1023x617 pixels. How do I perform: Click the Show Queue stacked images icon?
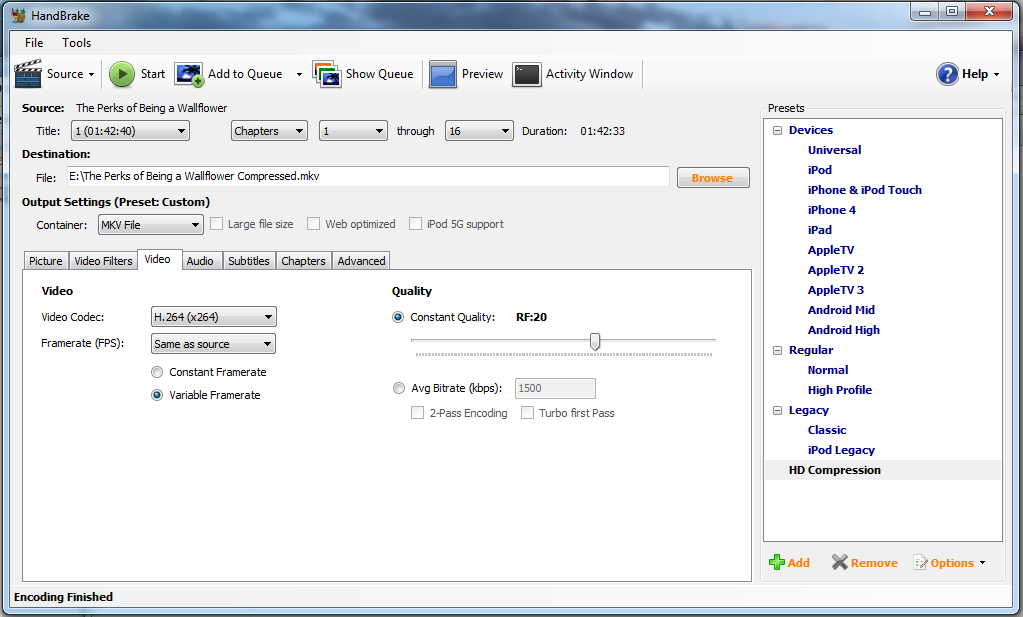(x=327, y=74)
